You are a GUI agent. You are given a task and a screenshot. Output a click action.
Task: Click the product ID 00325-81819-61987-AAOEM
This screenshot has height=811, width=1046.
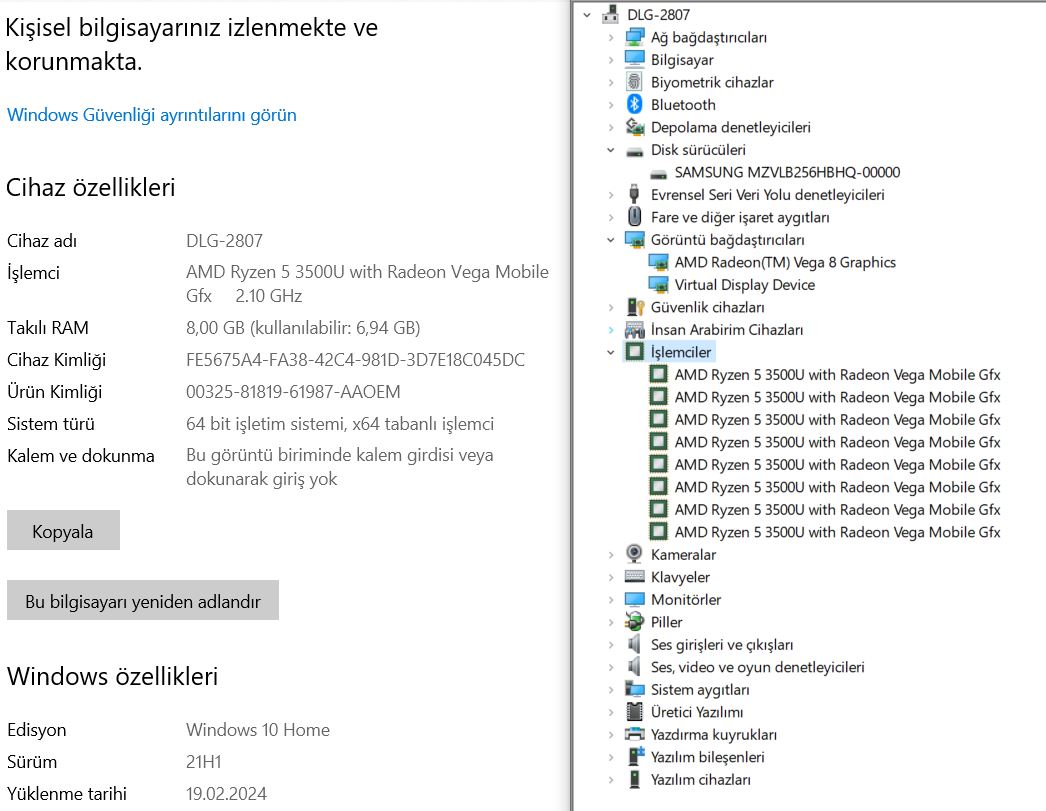pos(293,392)
